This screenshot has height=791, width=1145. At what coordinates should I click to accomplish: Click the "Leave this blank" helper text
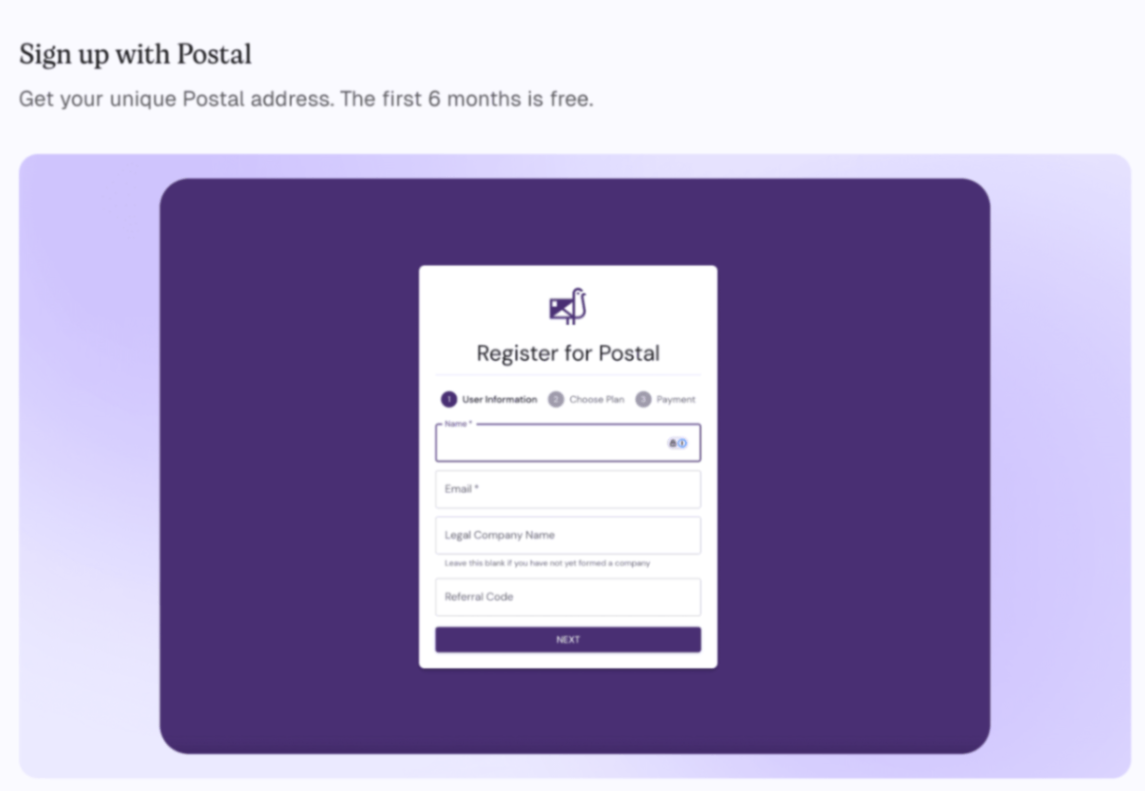(547, 563)
